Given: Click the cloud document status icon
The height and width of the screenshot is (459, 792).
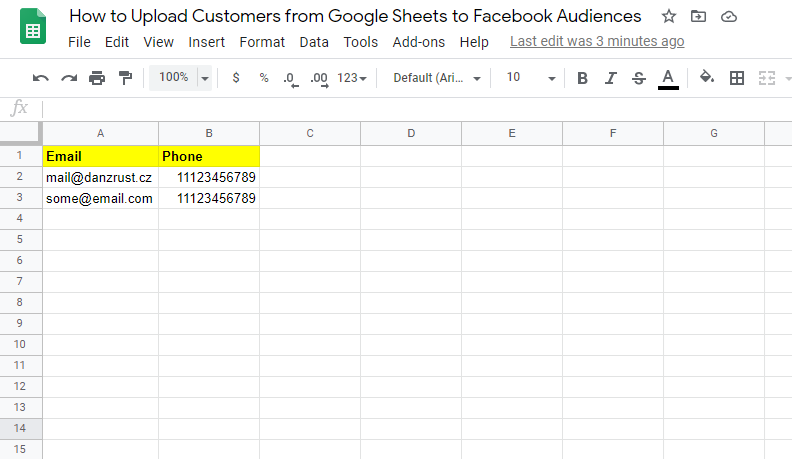Looking at the screenshot, I should click(728, 17).
